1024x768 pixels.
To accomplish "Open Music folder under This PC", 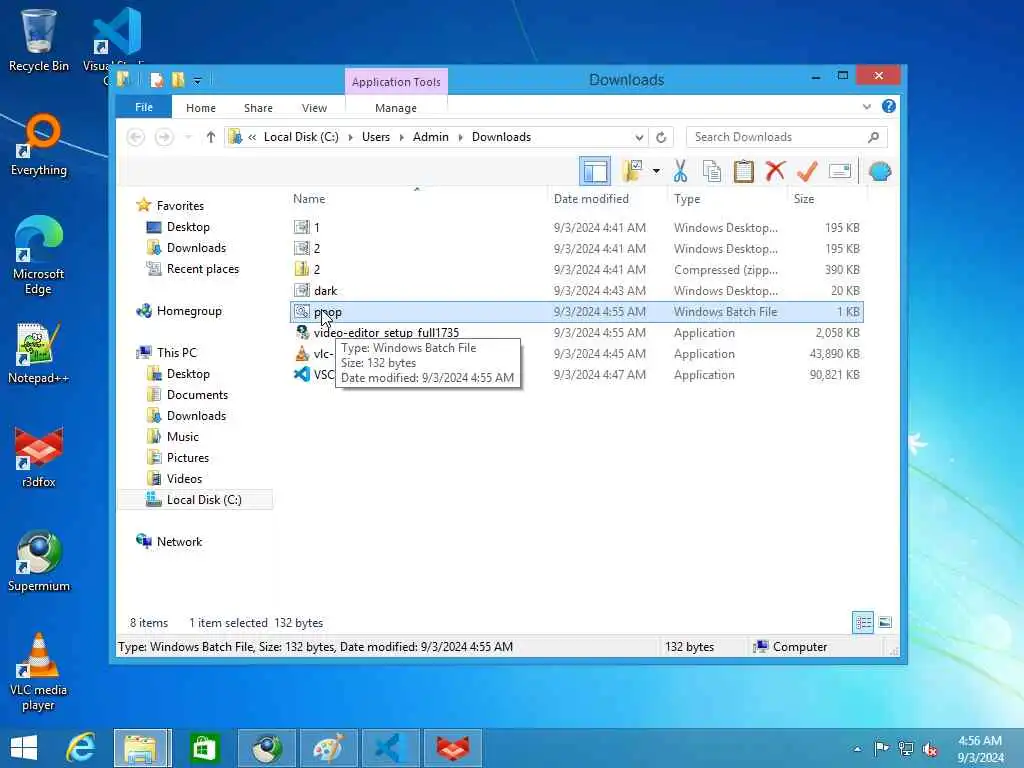I will 183,437.
